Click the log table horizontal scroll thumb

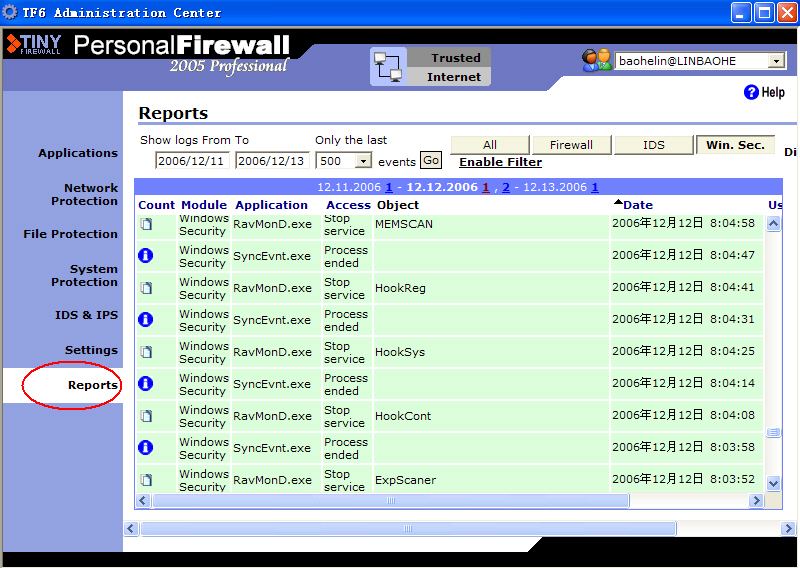tap(391, 501)
